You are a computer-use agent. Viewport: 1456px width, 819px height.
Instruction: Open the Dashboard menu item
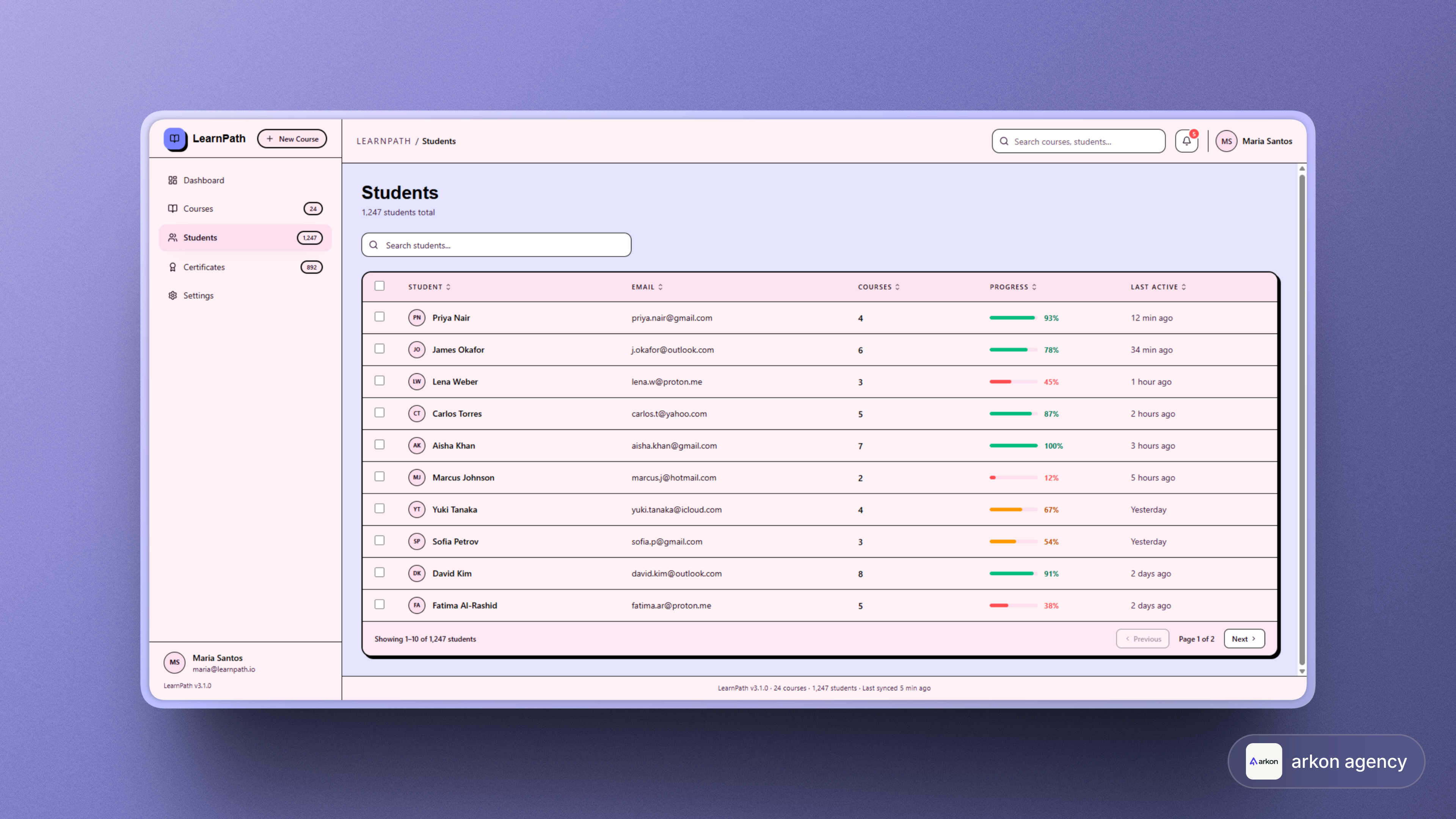point(245,180)
